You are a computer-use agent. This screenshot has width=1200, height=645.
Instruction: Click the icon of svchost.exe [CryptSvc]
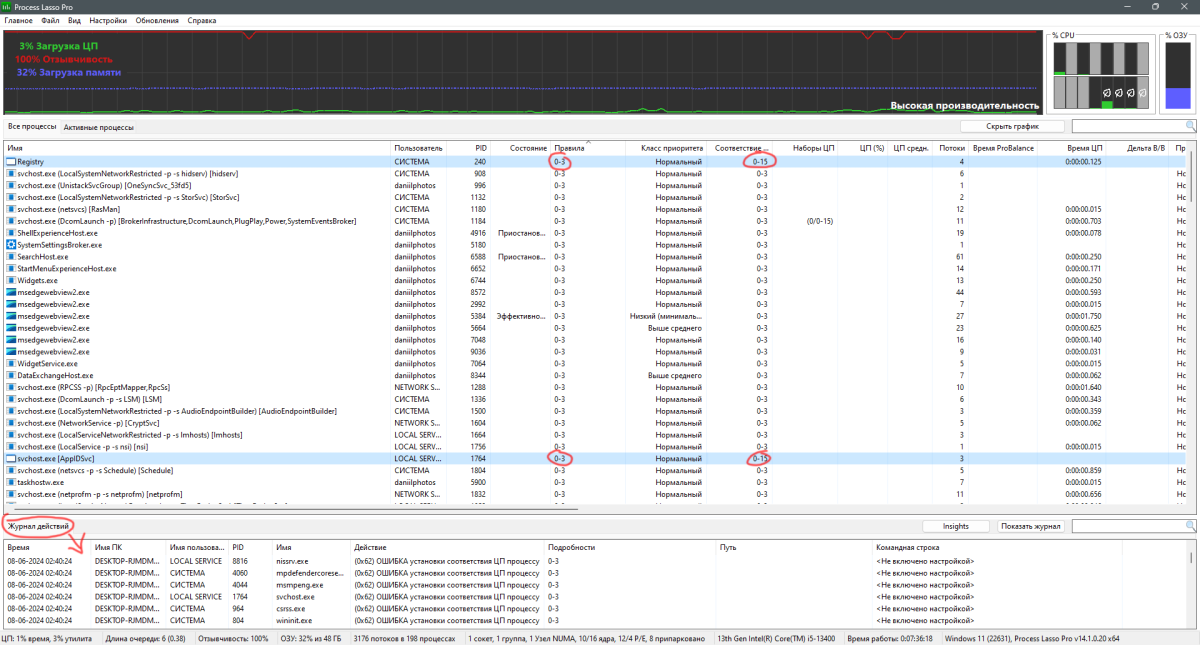[x=11, y=423]
